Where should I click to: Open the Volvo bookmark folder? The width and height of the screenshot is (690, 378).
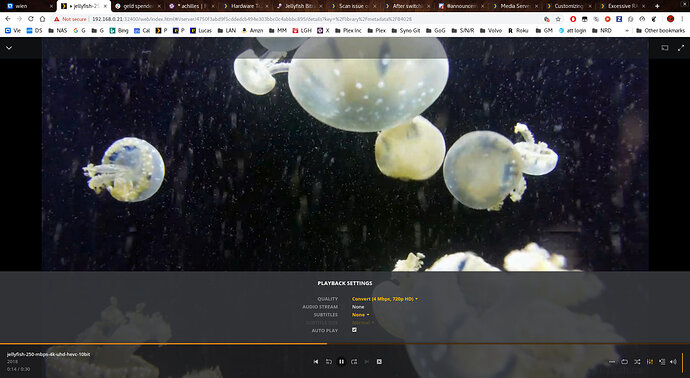491,30
